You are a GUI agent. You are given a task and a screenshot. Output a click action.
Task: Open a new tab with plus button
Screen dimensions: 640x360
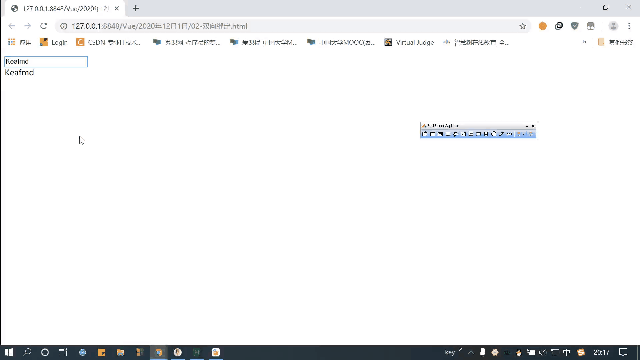(136, 8)
